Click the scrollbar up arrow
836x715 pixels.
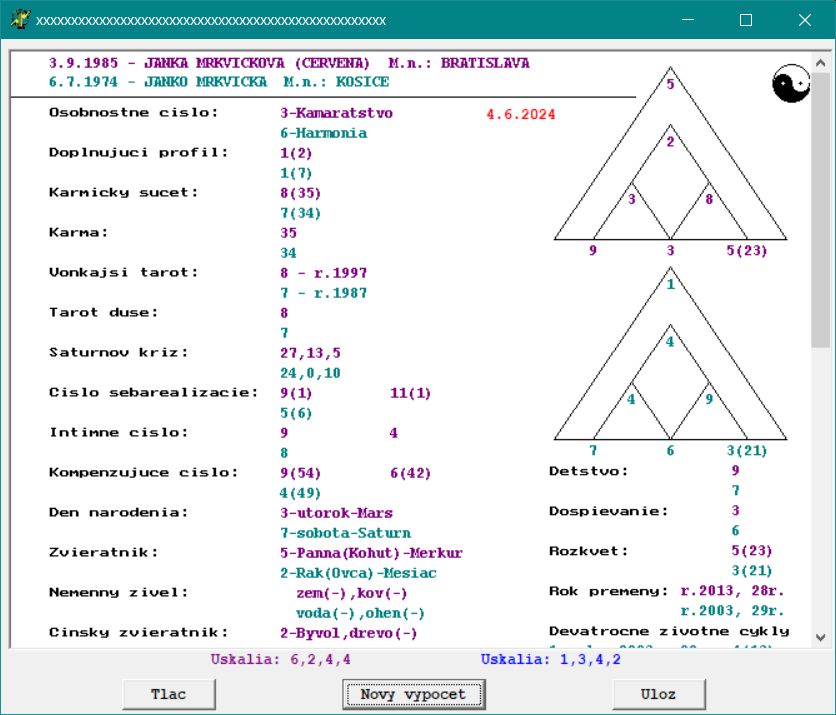point(821,63)
